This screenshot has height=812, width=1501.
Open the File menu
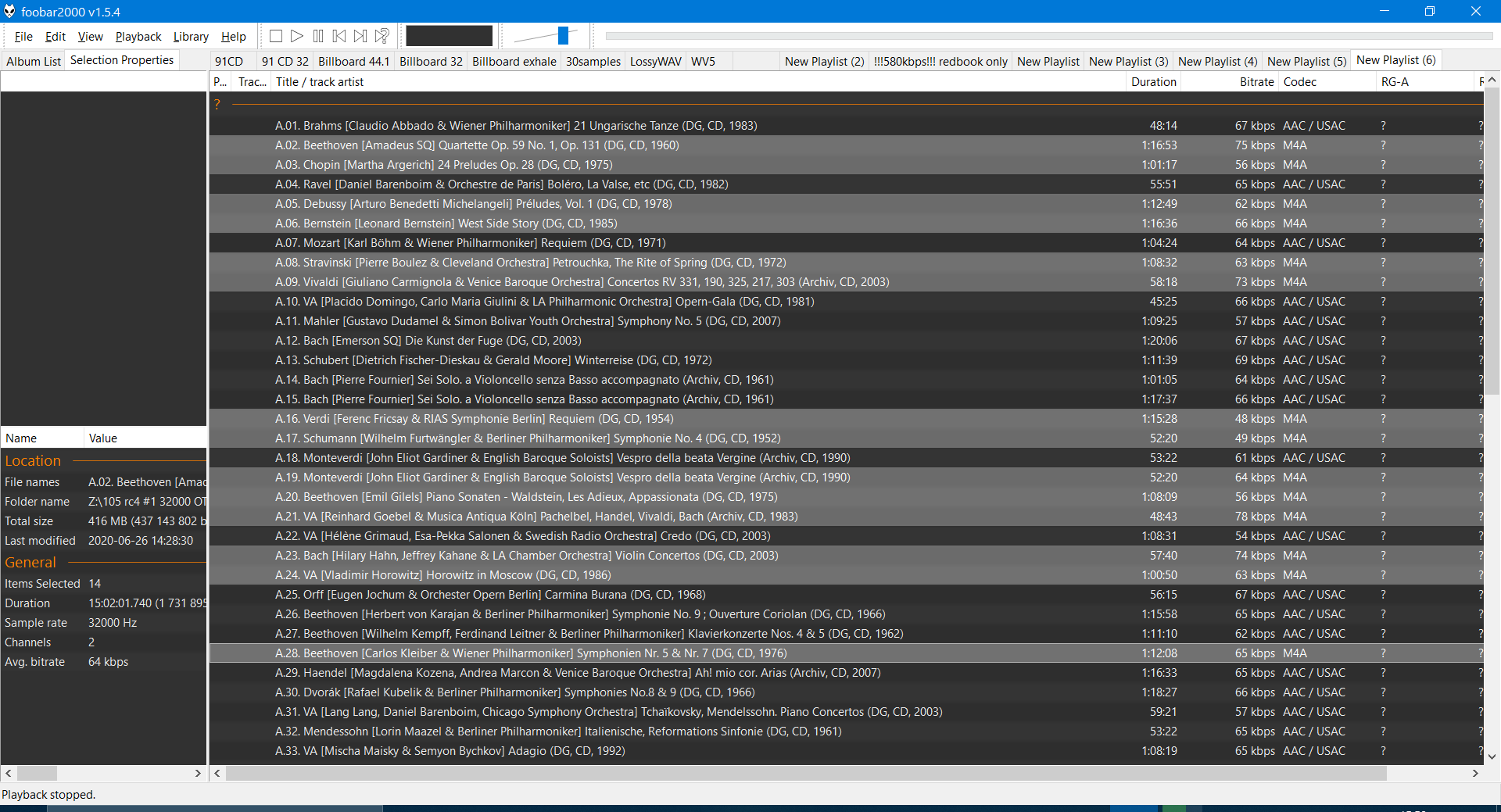23,37
